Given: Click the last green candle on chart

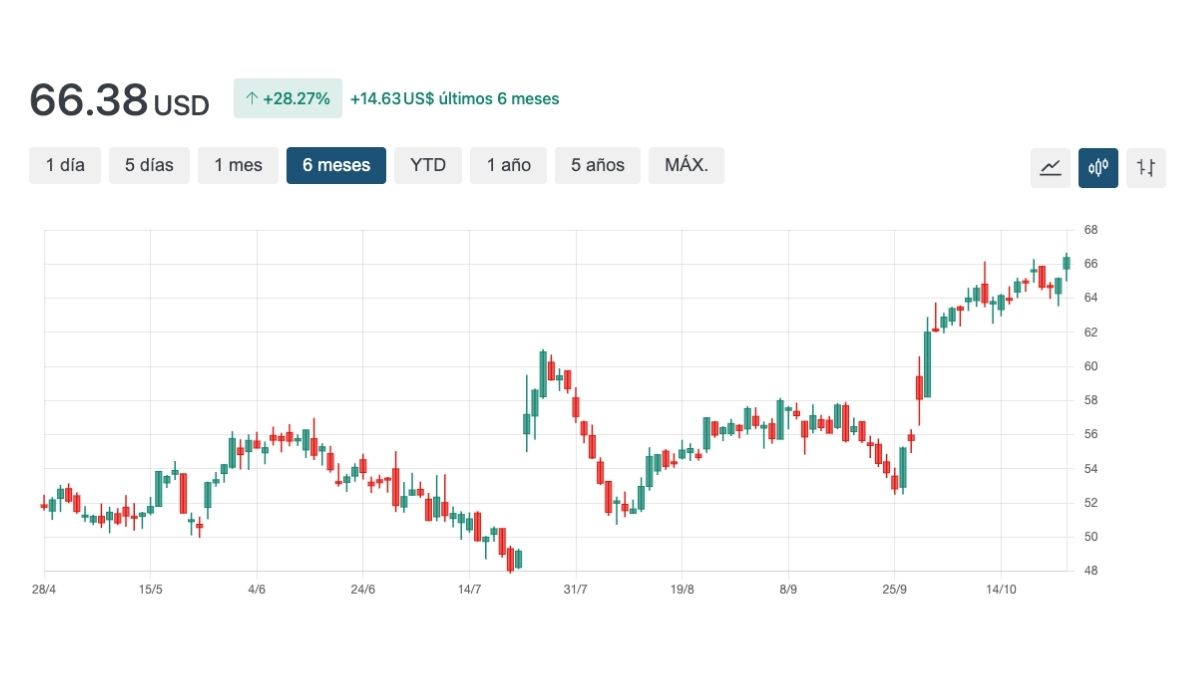Looking at the screenshot, I should [1066, 263].
